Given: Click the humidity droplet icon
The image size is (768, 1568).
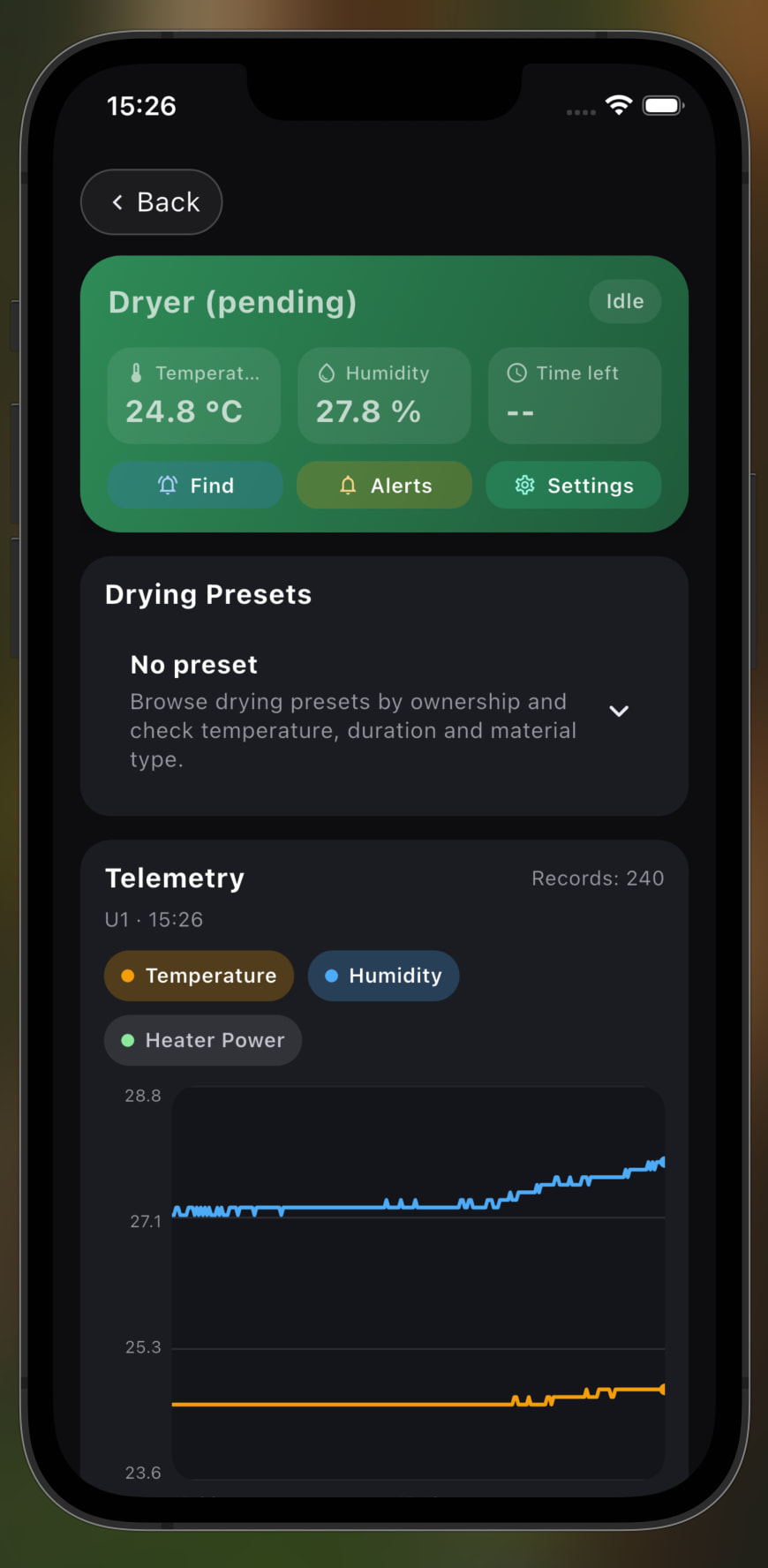Looking at the screenshot, I should [327, 373].
